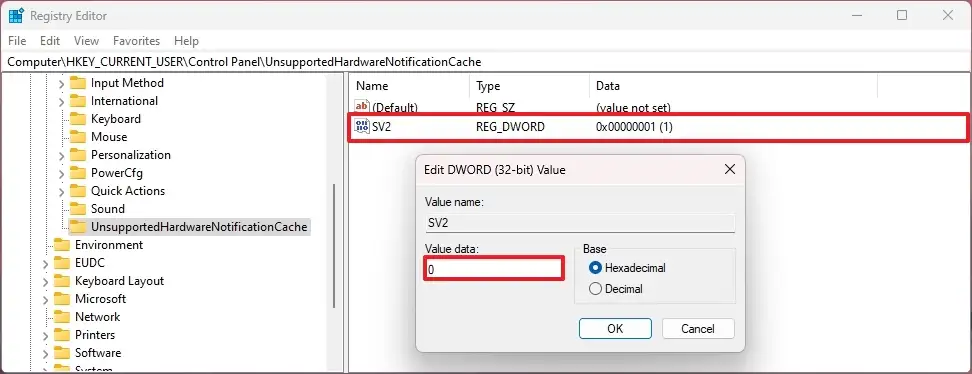972x374 pixels.
Task: Cancel the Edit DWORD dialog
Action: click(x=698, y=329)
